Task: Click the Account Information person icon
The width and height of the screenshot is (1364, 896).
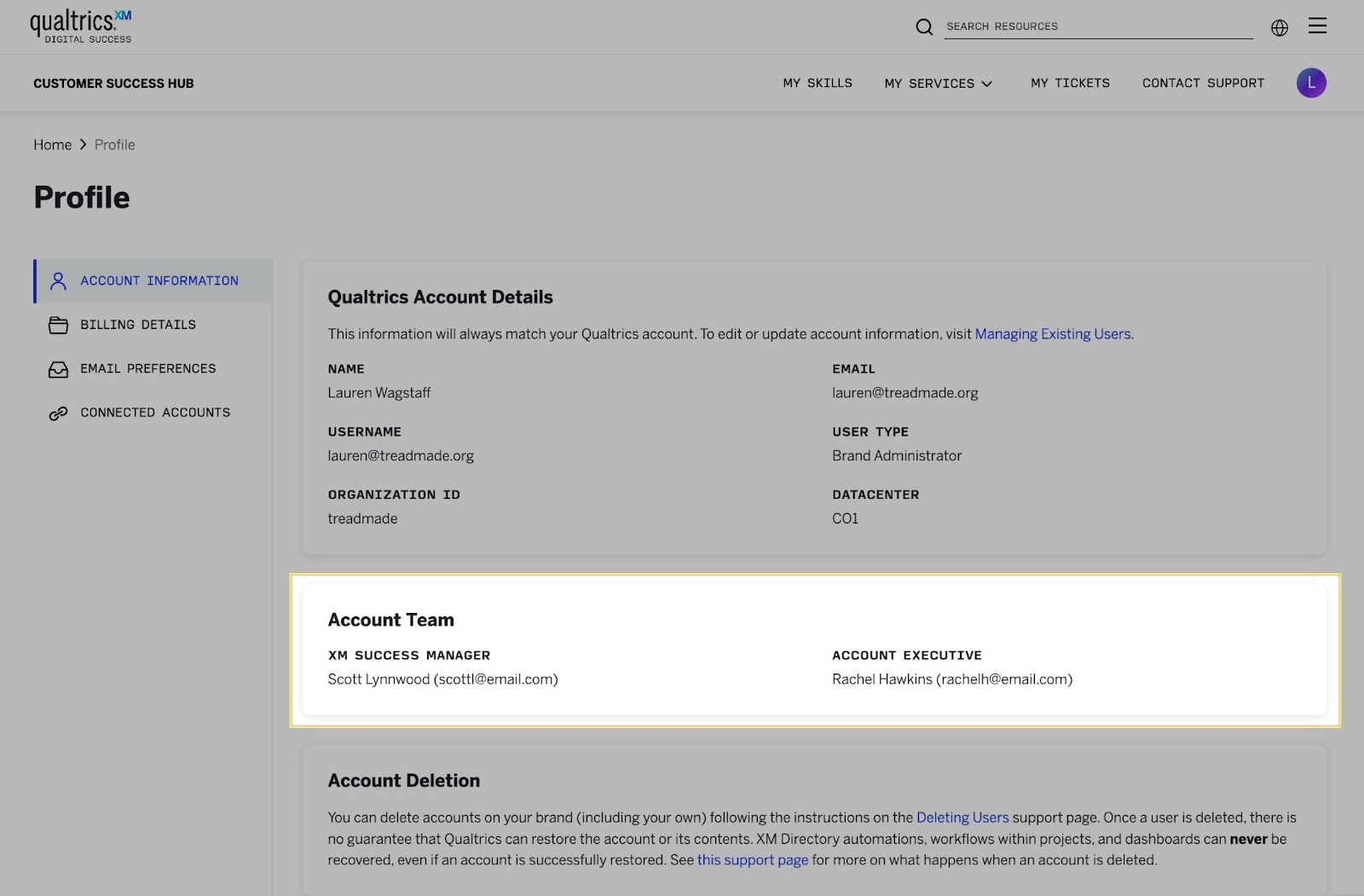Action: [x=58, y=280]
